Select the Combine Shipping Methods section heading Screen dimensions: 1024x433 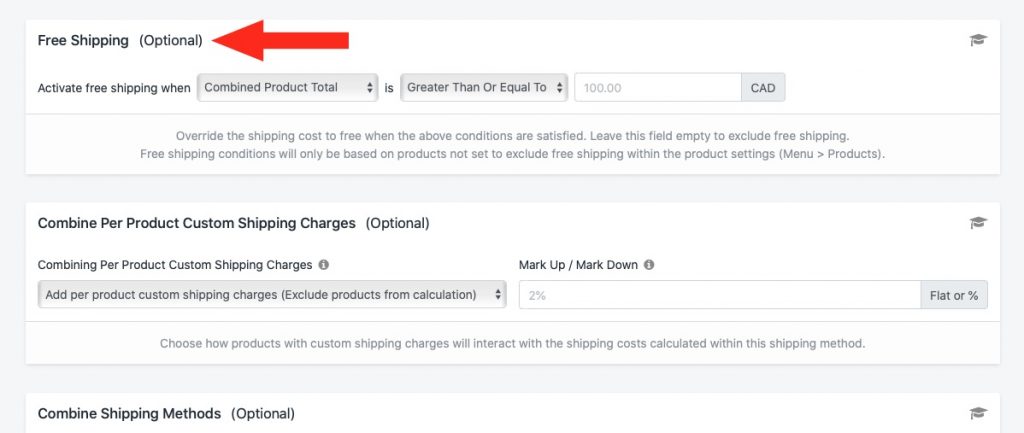click(129, 413)
